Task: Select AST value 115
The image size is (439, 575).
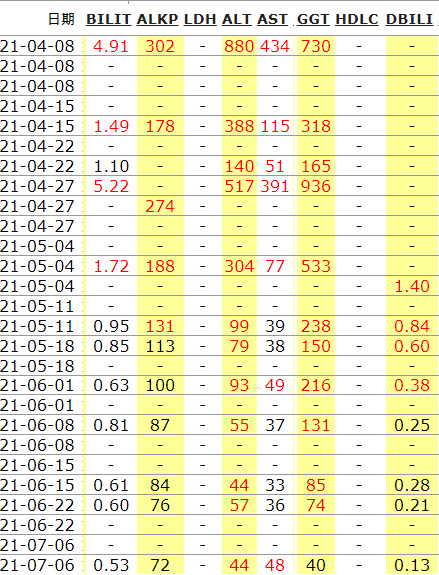Action: (x=275, y=127)
